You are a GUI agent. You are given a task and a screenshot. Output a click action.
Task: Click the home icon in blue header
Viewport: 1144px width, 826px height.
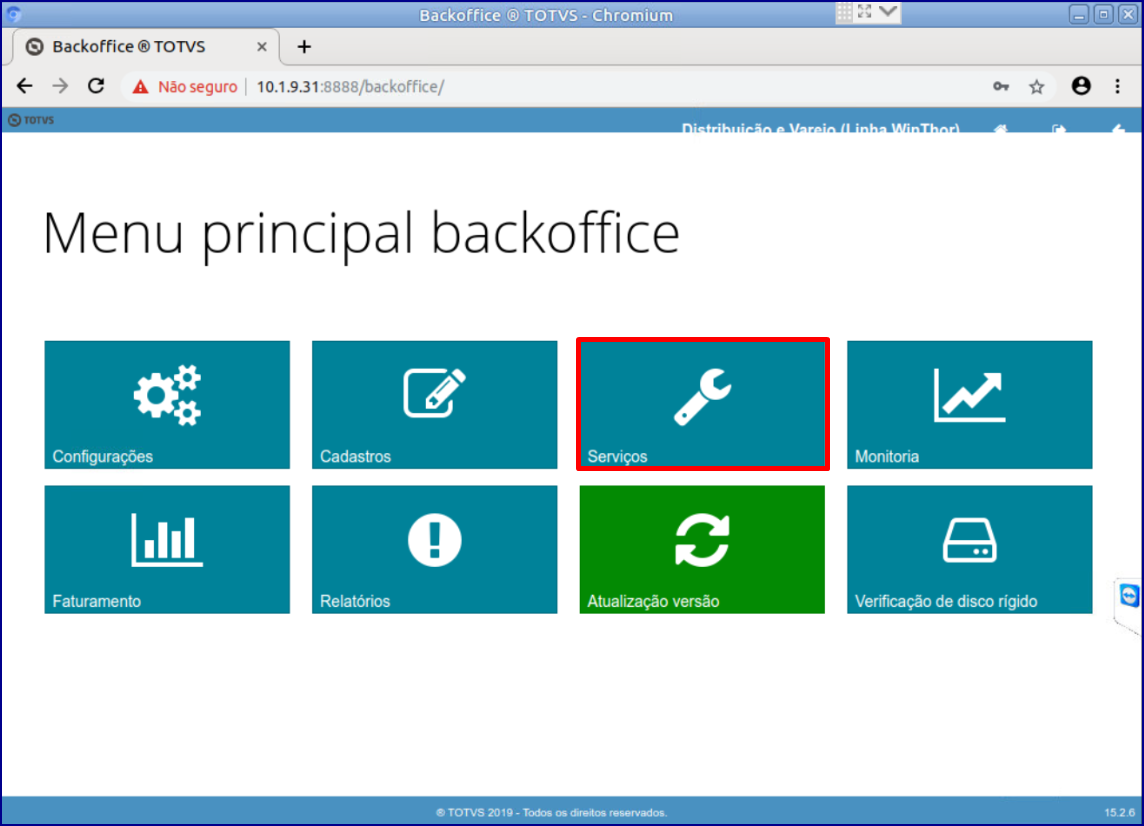pyautogui.click(x=1001, y=128)
